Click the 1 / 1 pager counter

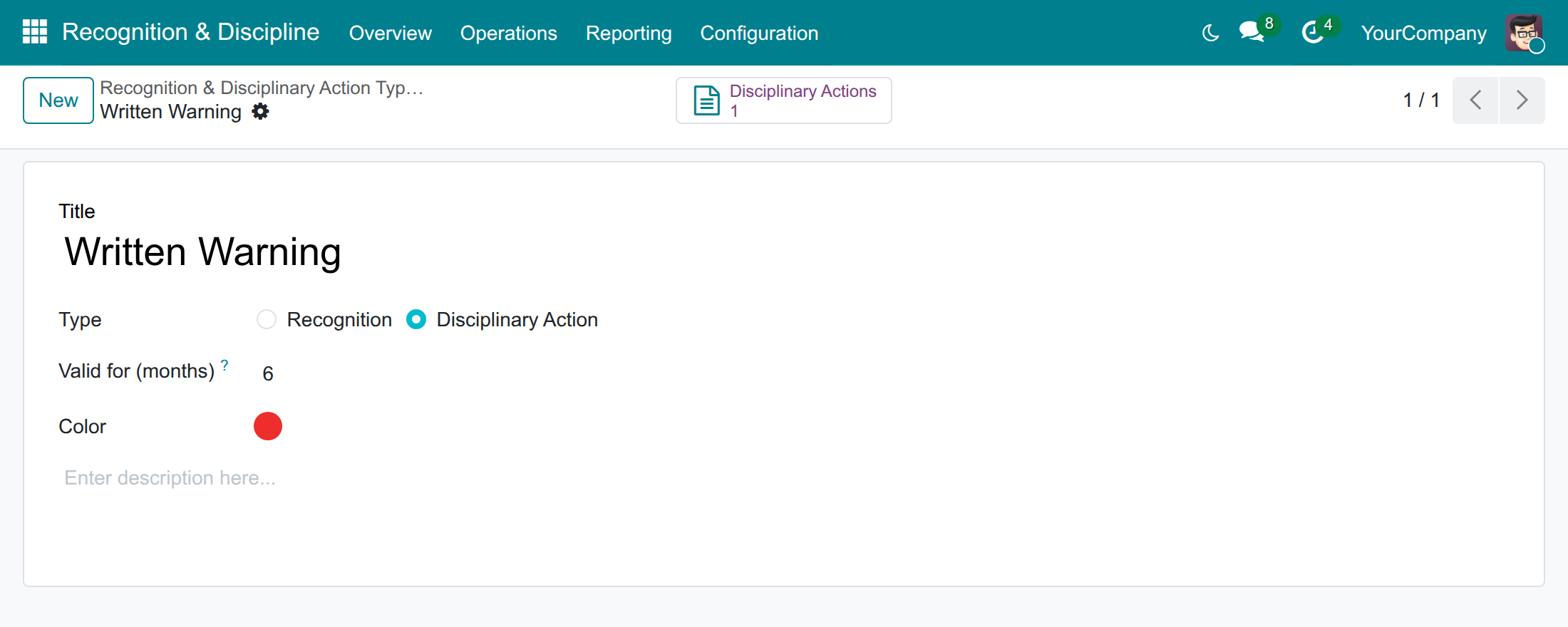1421,100
